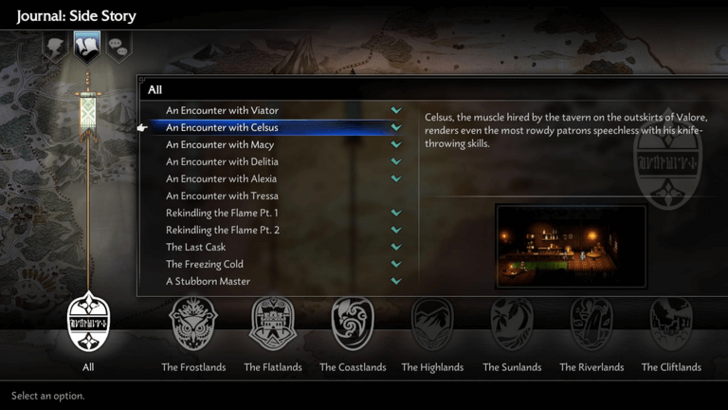Click the checkmark beside The Last Cask

tap(396, 247)
